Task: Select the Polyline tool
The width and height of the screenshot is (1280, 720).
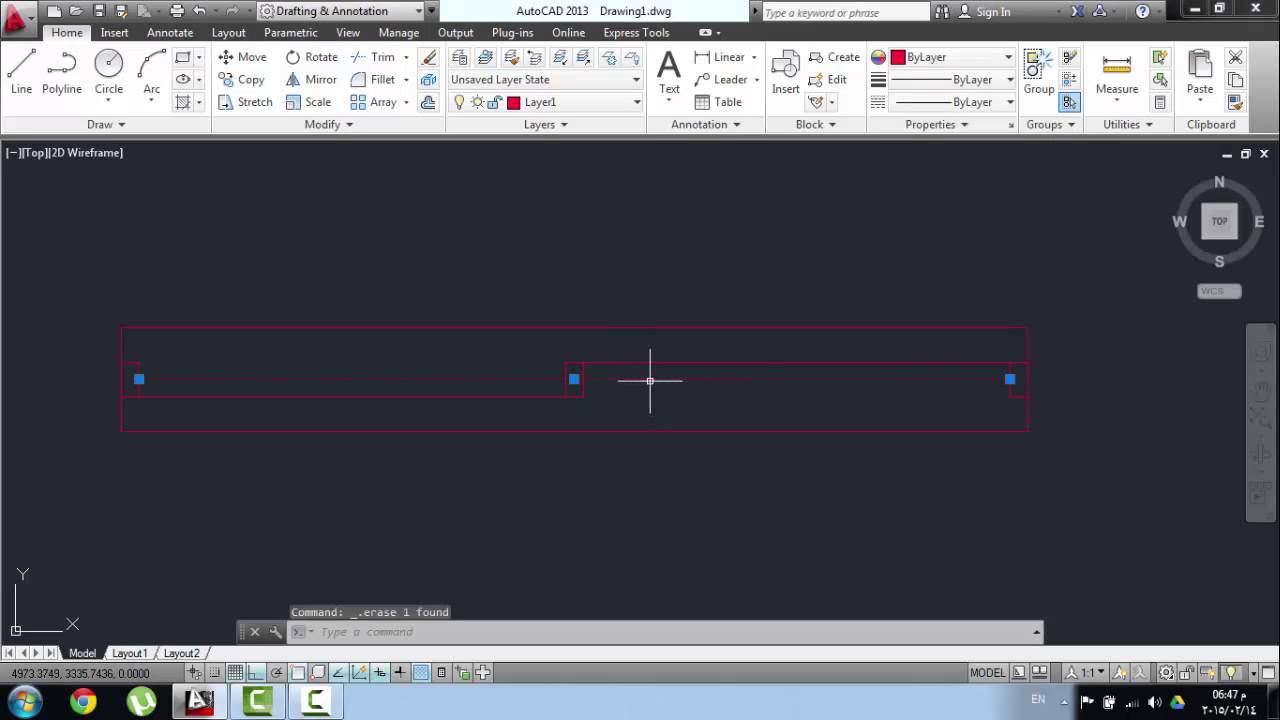Action: pyautogui.click(x=61, y=72)
